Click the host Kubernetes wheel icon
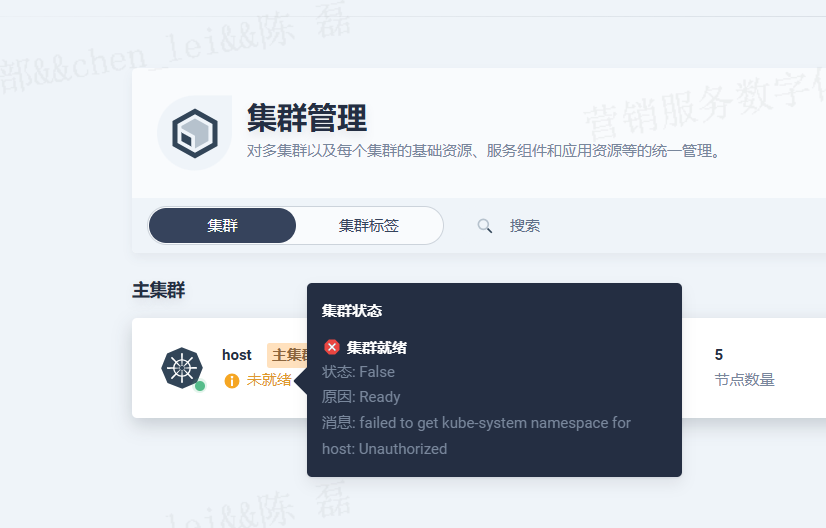 182,368
